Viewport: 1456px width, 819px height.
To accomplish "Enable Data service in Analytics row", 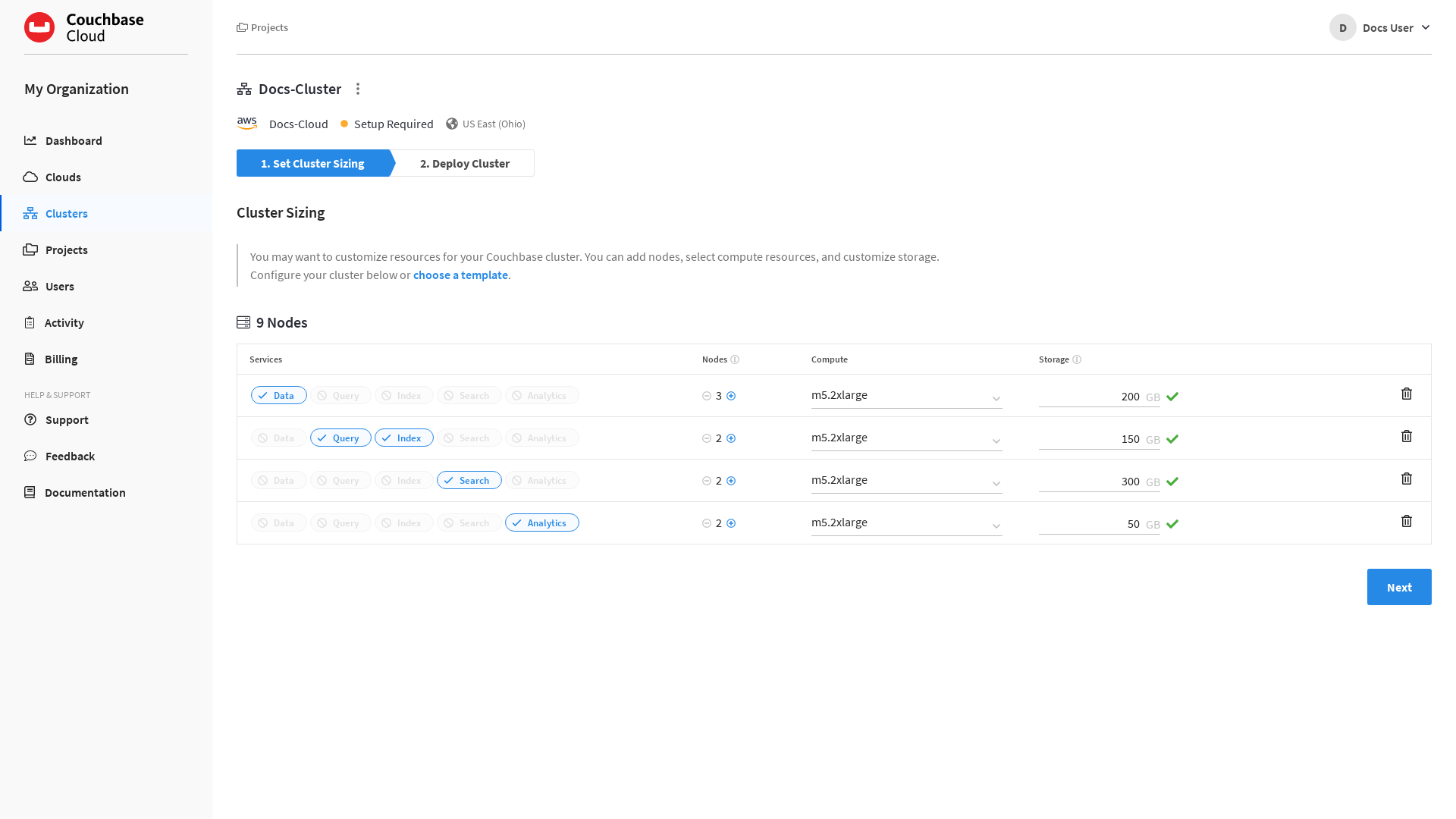I will pos(279,522).
